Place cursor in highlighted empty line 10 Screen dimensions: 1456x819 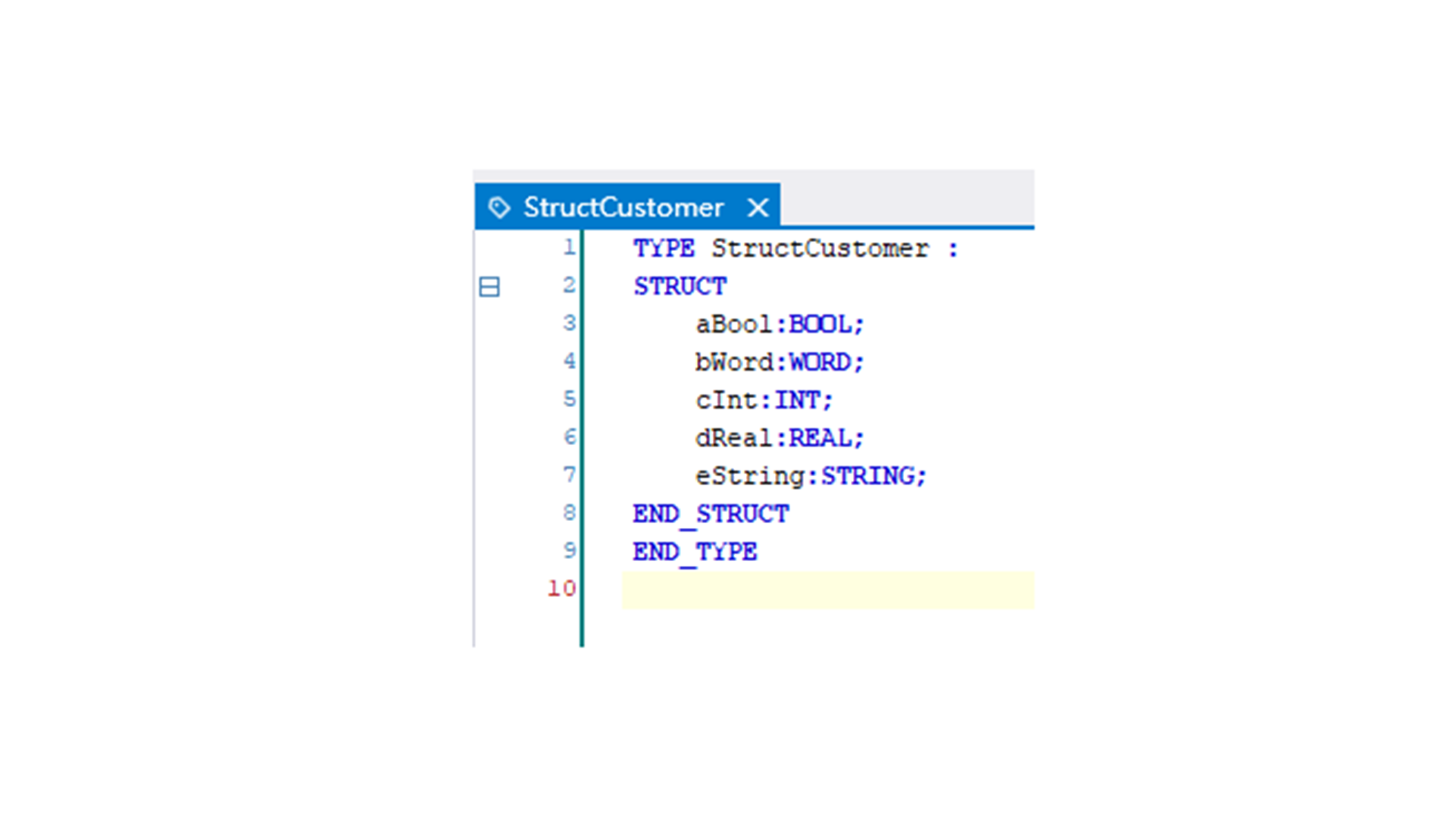tap(828, 590)
